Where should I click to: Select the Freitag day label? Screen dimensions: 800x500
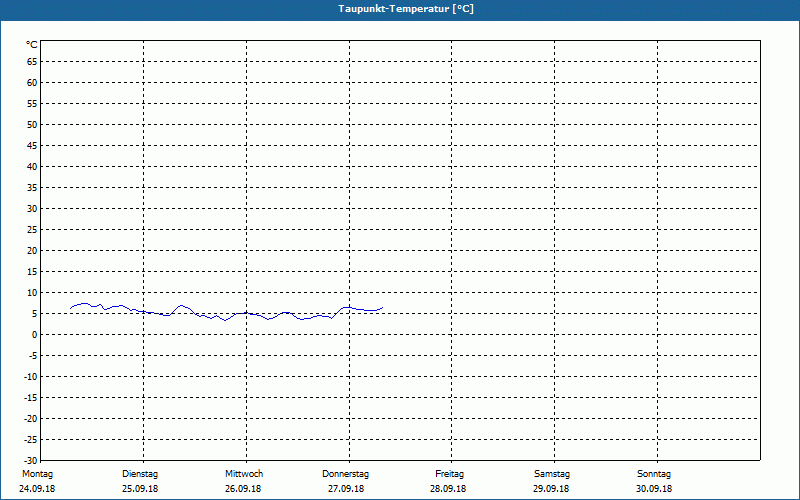point(449,474)
